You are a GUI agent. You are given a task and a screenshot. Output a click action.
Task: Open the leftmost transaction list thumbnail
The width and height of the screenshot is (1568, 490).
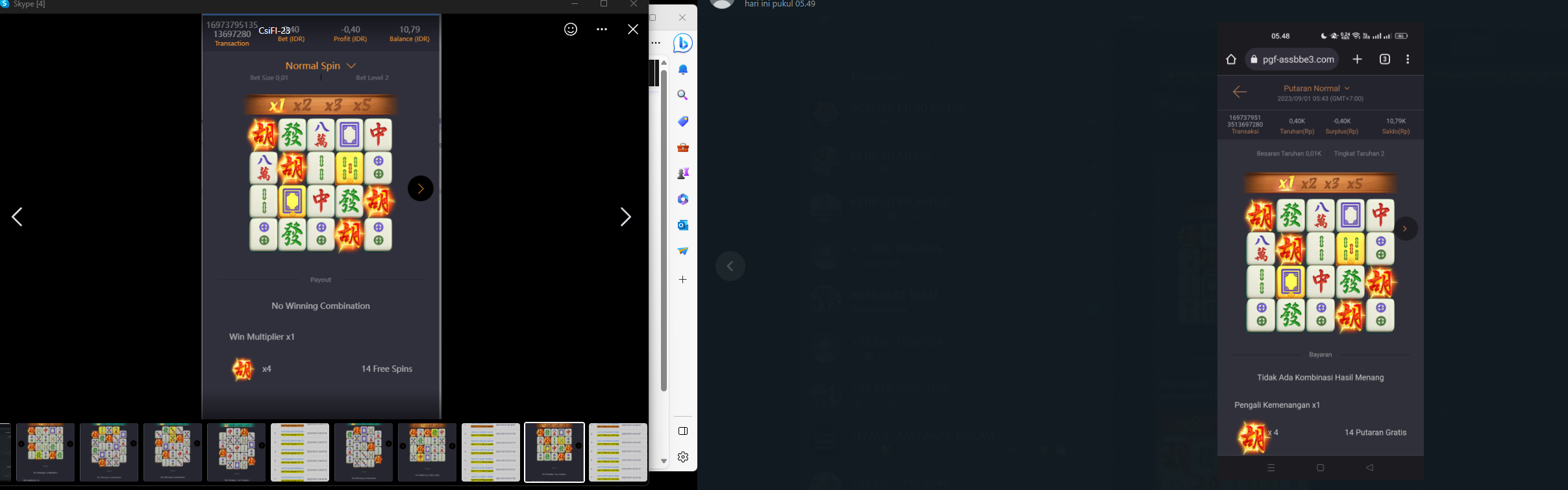(300, 452)
